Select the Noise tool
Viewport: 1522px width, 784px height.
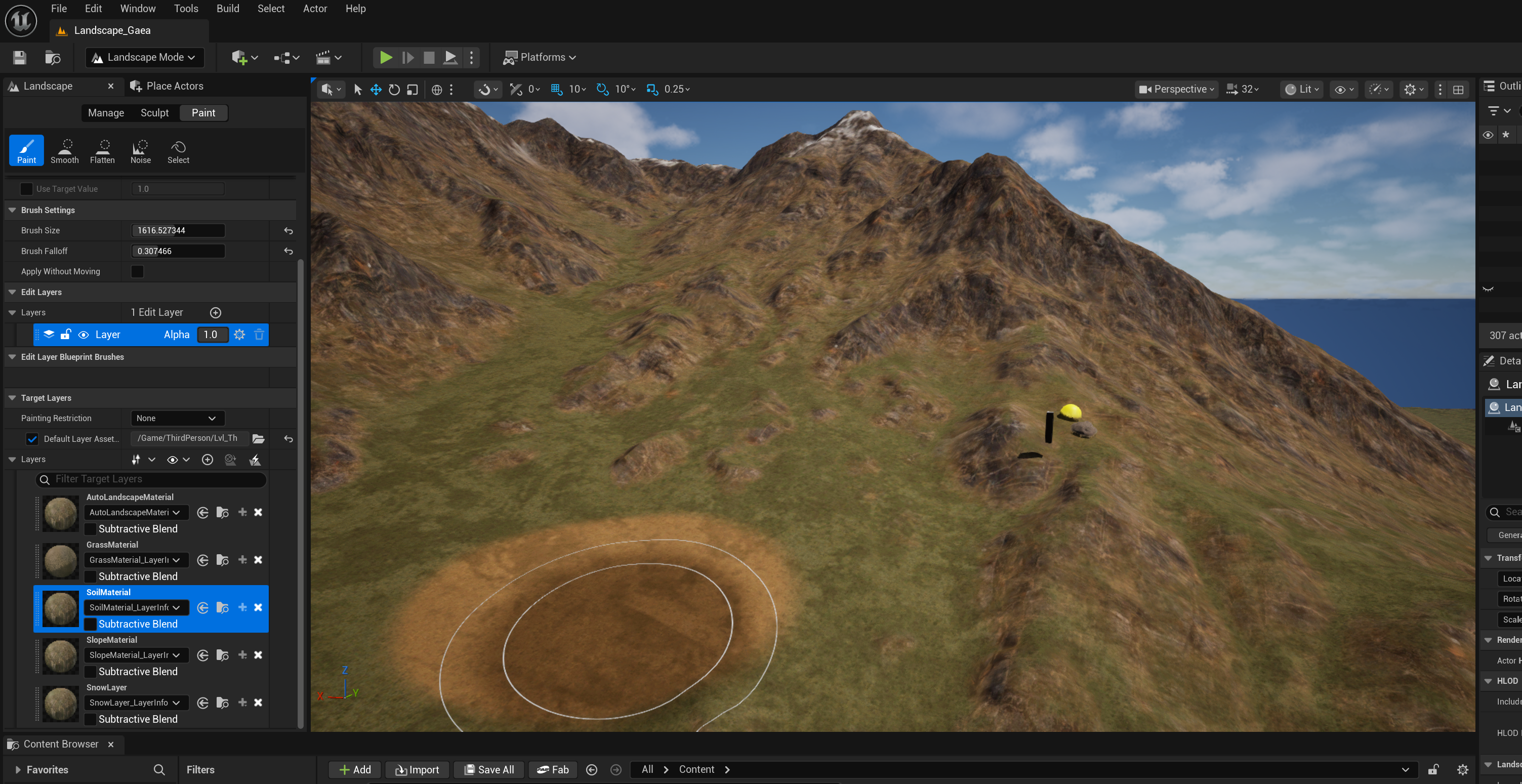click(x=140, y=151)
